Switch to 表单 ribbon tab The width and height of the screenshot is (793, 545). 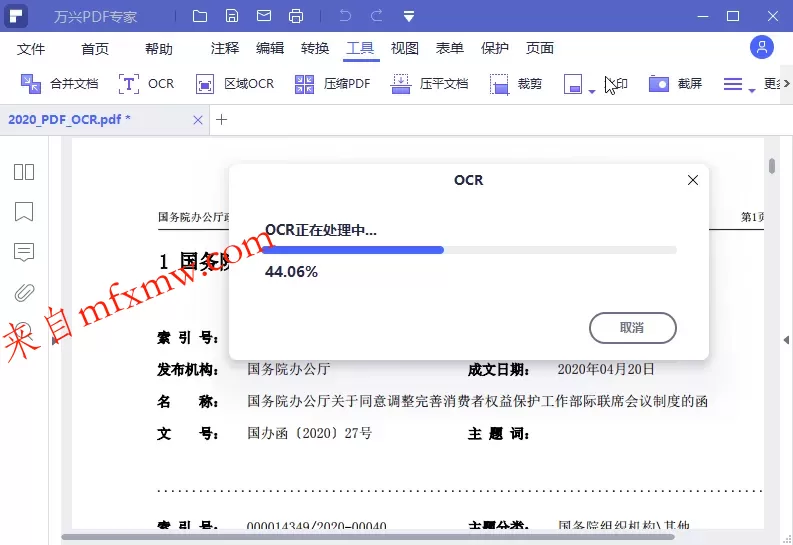450,48
